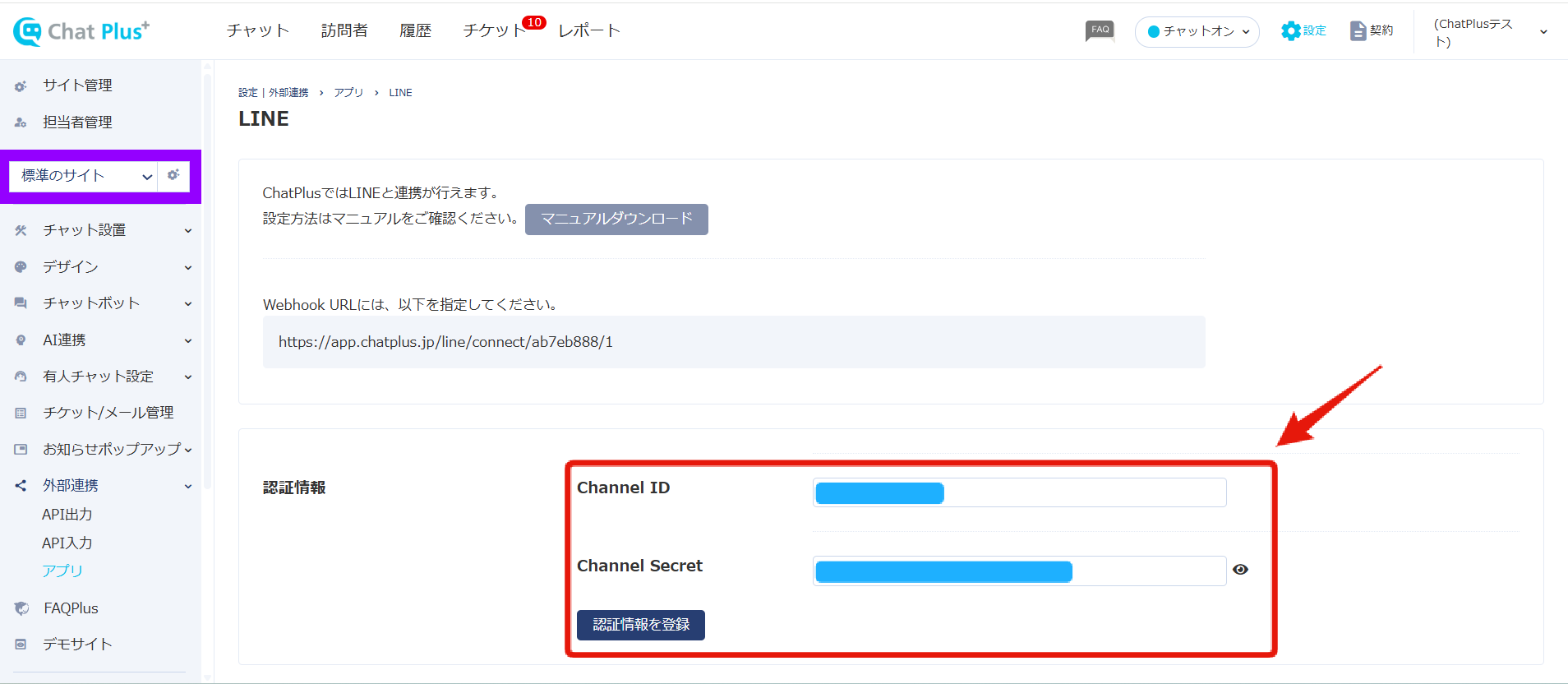Screen dimensions: 1568x684
Task: Expand the AI連携 menu chevron
Action: (188, 341)
